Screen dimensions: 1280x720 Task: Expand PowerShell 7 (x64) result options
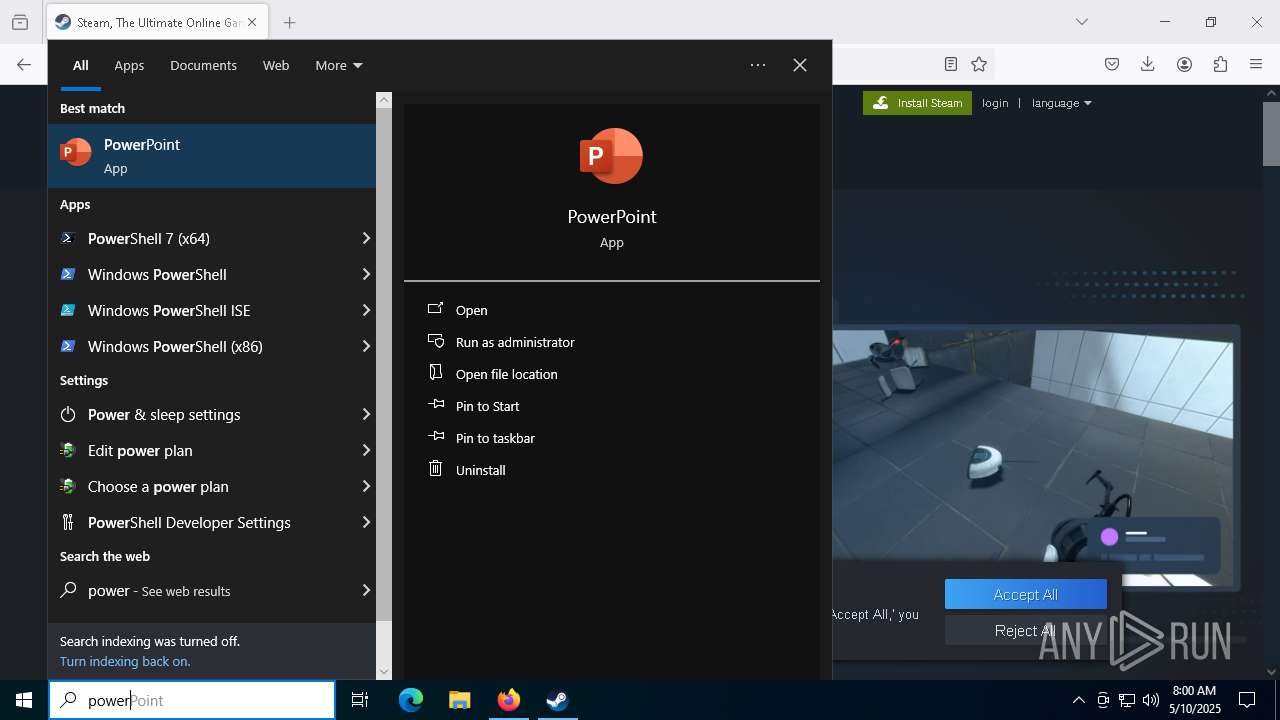click(x=366, y=238)
